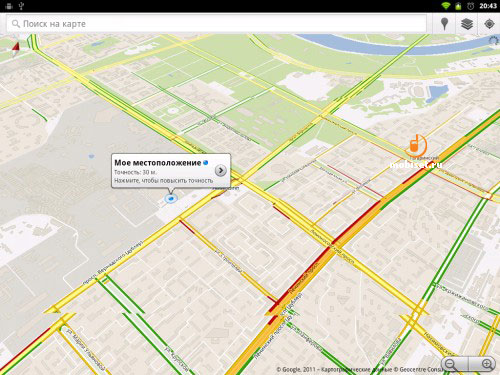Tap the magnifier icon in search box

[16, 24]
